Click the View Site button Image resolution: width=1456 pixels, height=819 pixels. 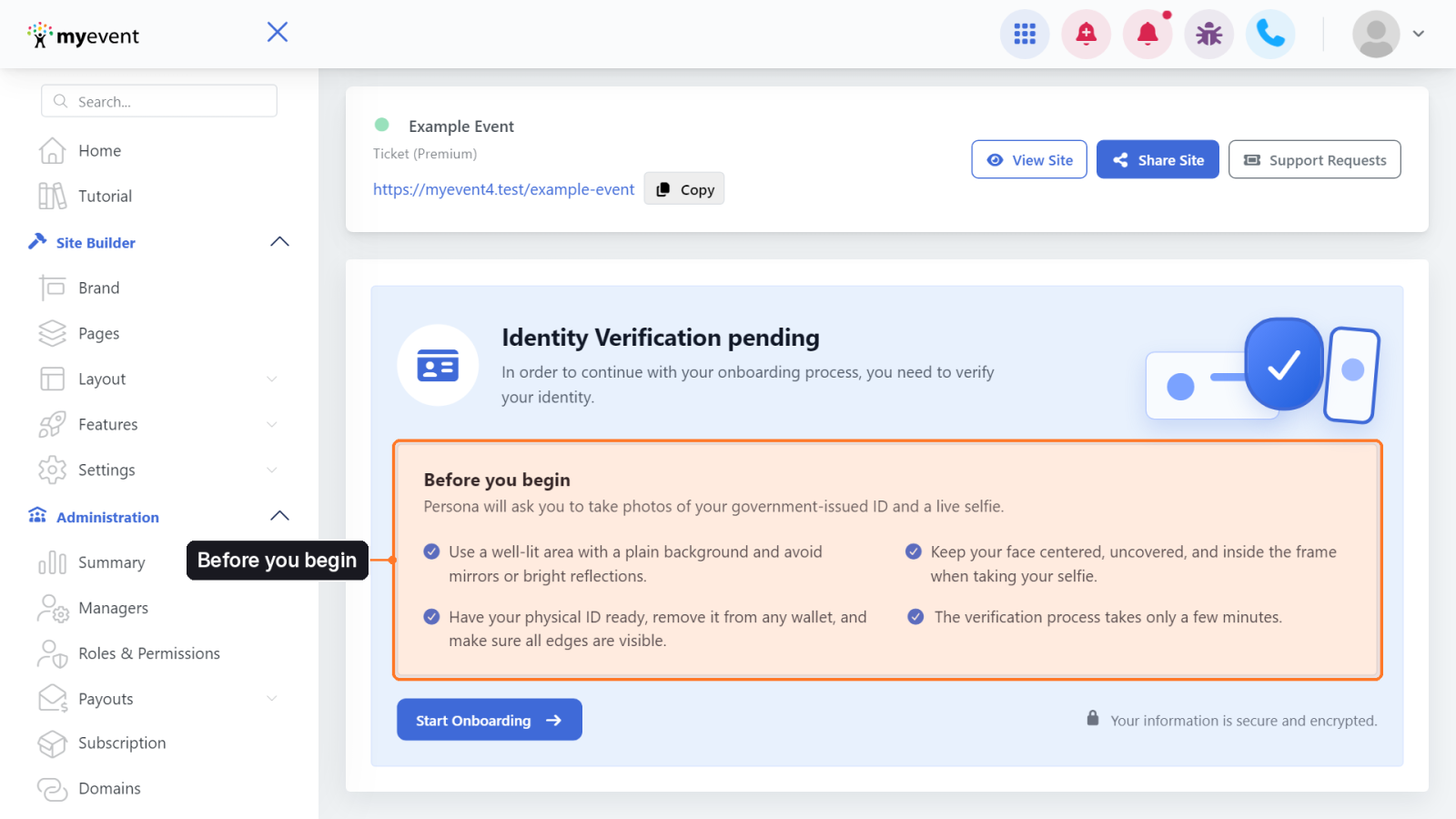point(1029,159)
